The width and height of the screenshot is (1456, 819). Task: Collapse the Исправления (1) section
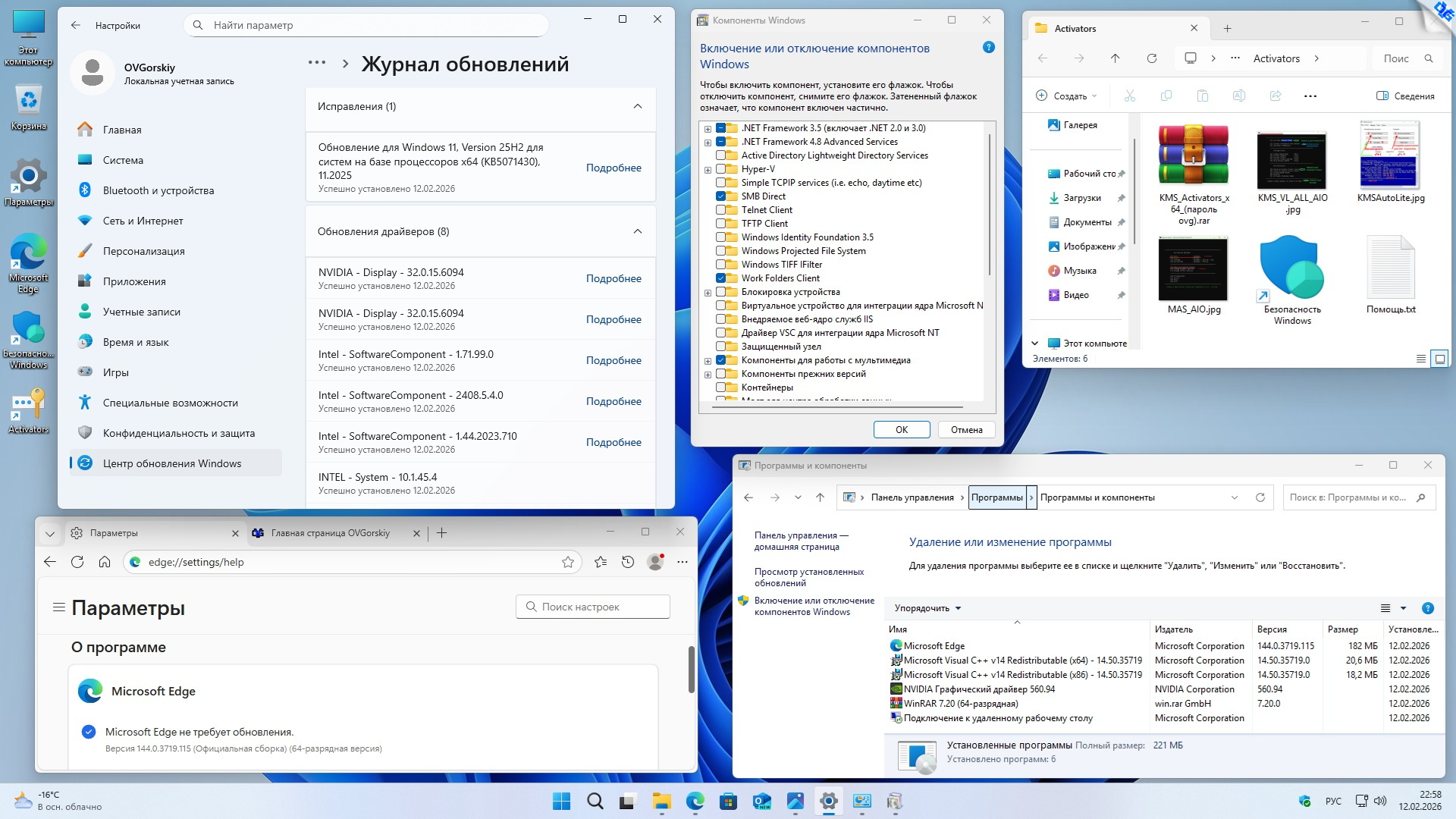pyautogui.click(x=638, y=106)
